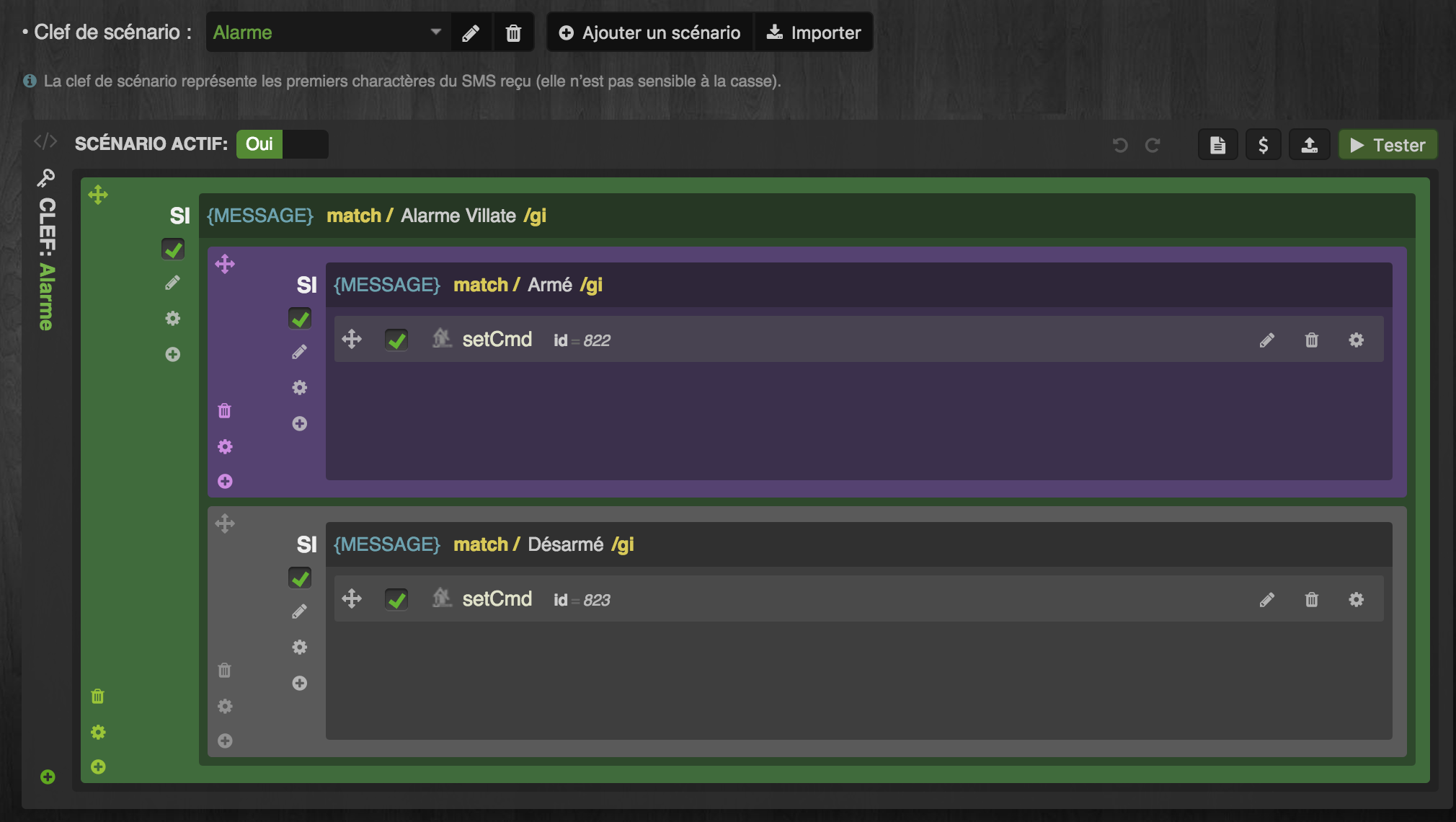Image resolution: width=1456 pixels, height=822 pixels.
Task: Click Ajouter un scénario button
Action: pos(649,32)
